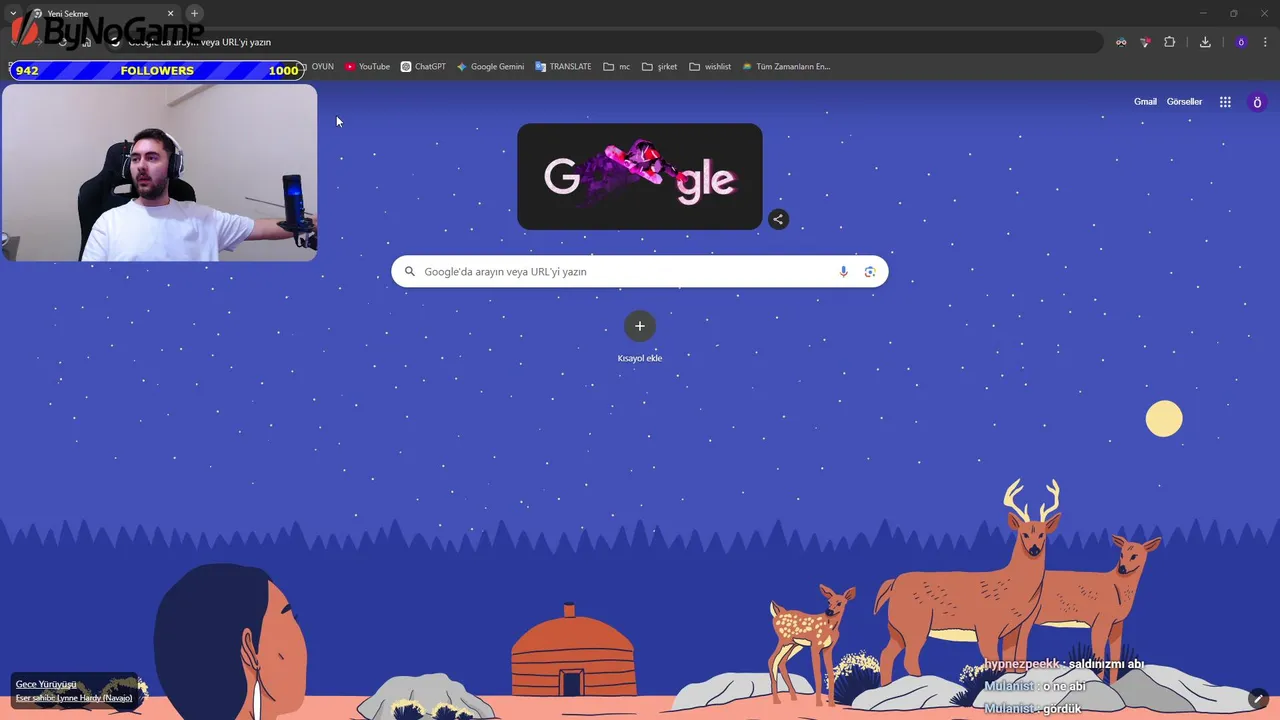This screenshot has height=720, width=1280.
Task: Minimize the browser window
Action: tap(1204, 13)
